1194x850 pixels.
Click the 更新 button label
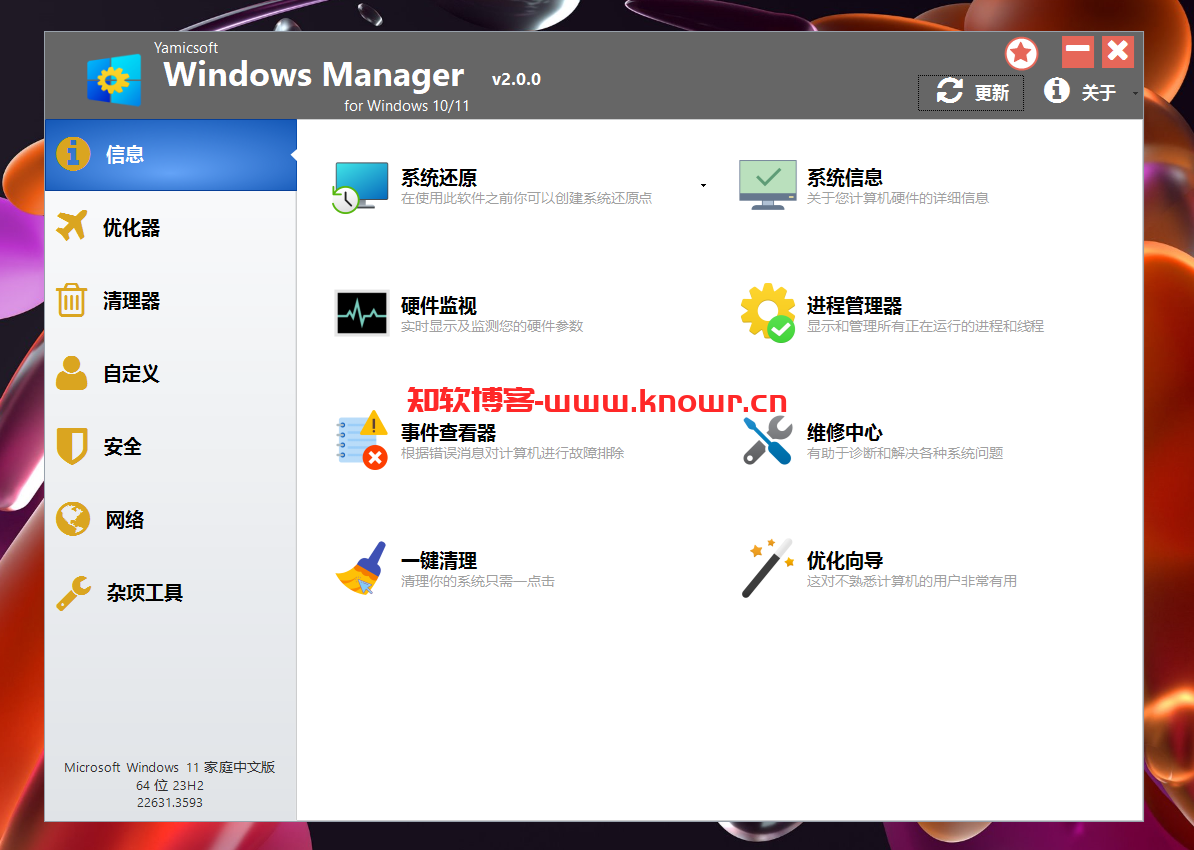coord(991,93)
